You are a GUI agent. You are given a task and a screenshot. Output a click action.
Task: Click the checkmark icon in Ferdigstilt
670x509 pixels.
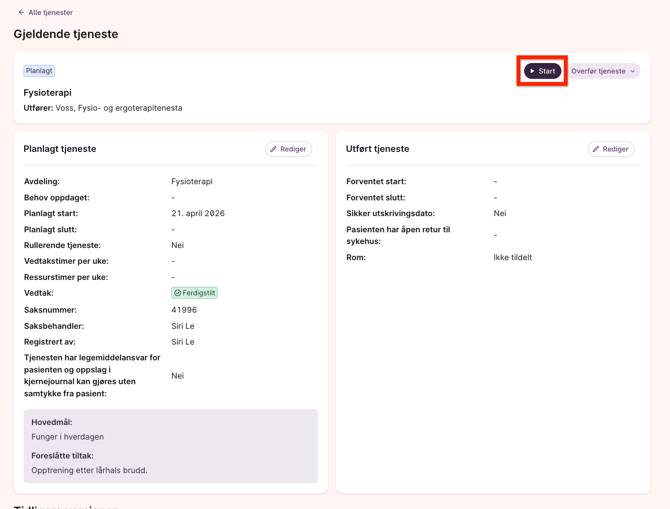178,293
